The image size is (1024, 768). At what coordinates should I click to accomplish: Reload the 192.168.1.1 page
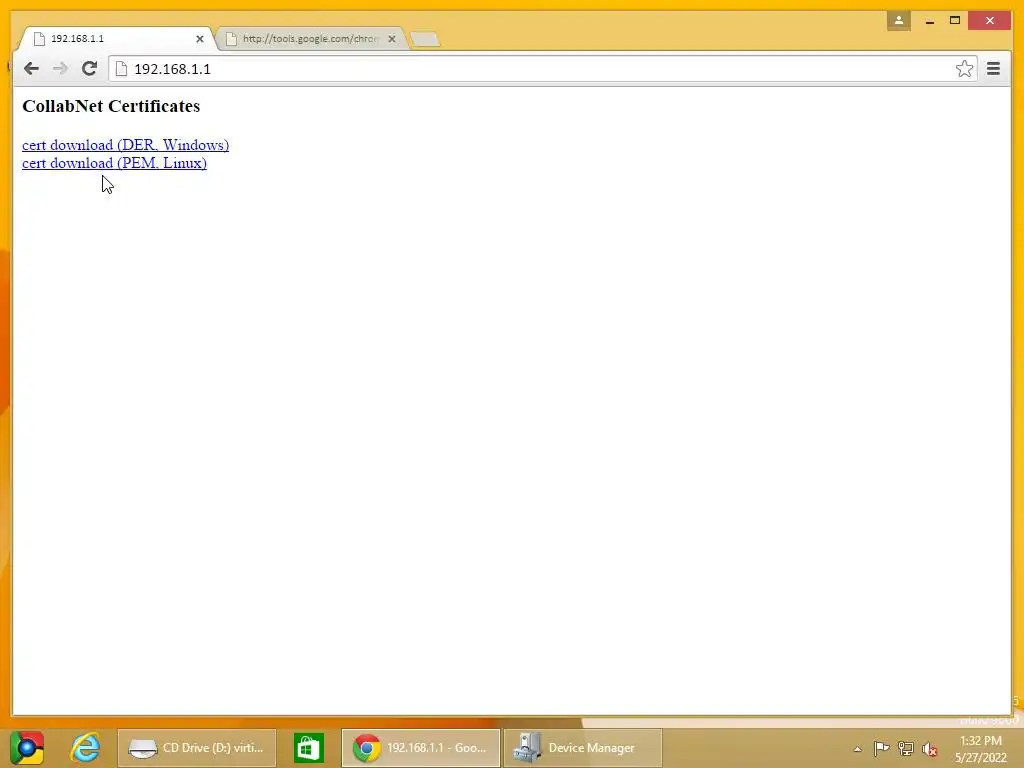(x=89, y=69)
